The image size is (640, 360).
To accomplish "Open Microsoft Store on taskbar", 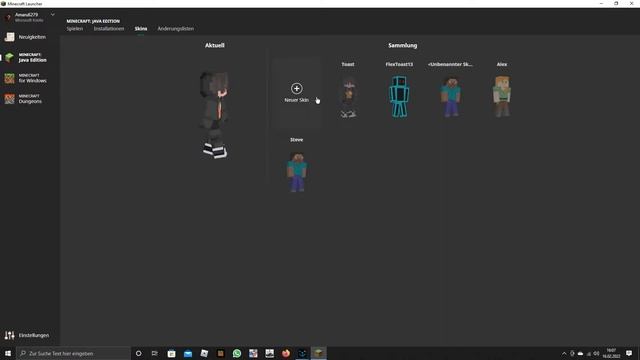I will [171, 353].
